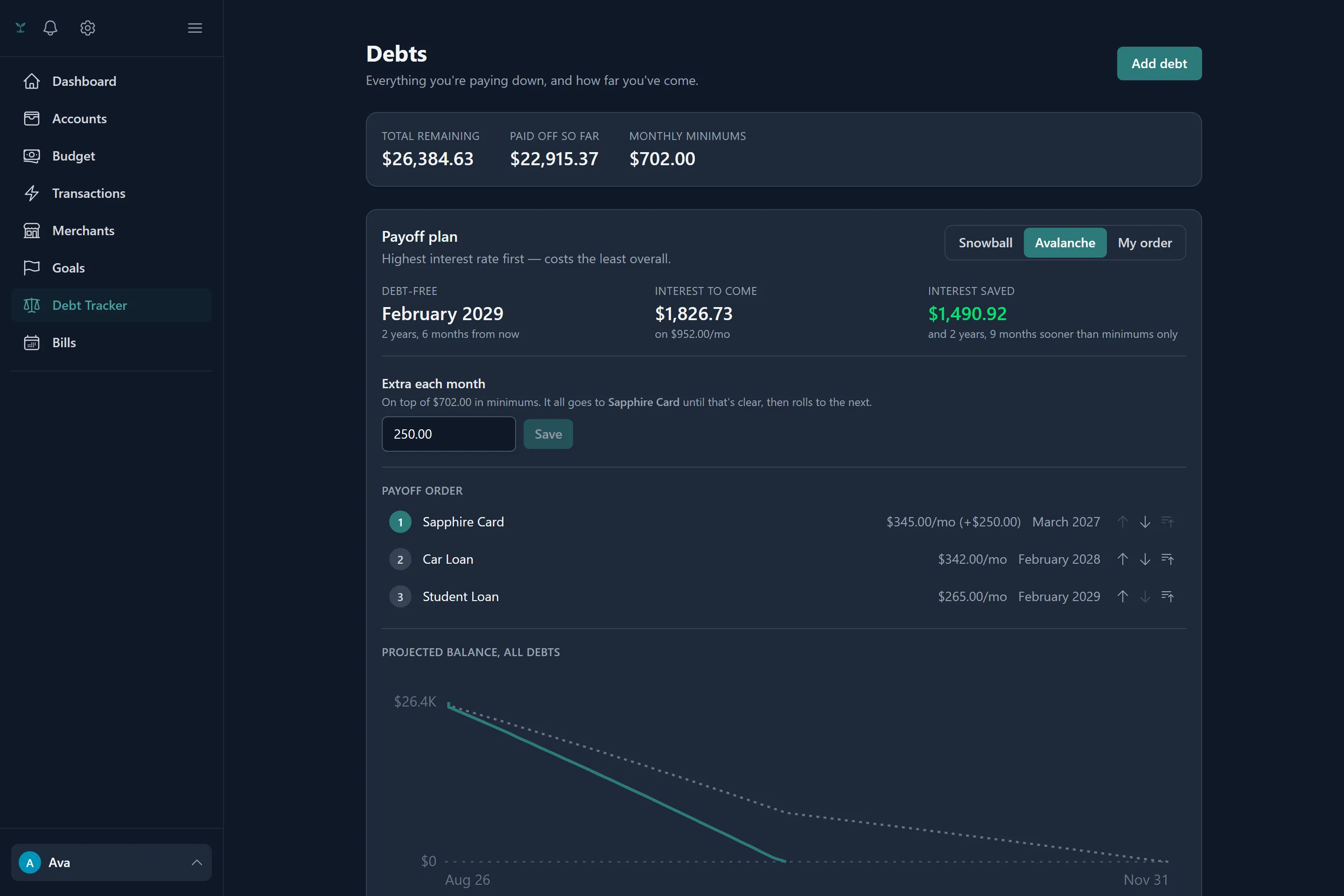Save the extra monthly amount
Image resolution: width=1344 pixels, height=896 pixels.
[x=548, y=434]
